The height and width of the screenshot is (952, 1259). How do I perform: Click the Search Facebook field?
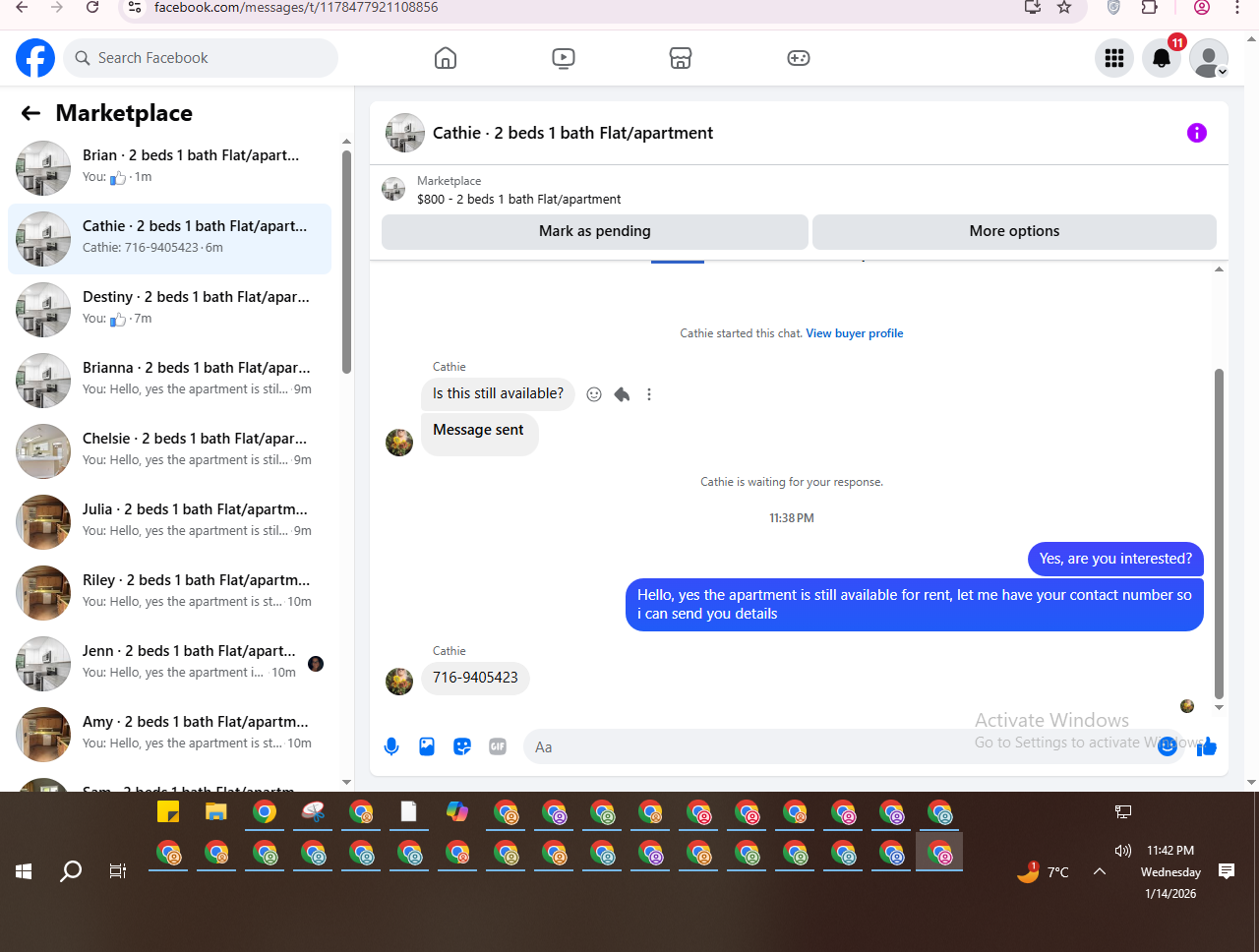point(201,58)
